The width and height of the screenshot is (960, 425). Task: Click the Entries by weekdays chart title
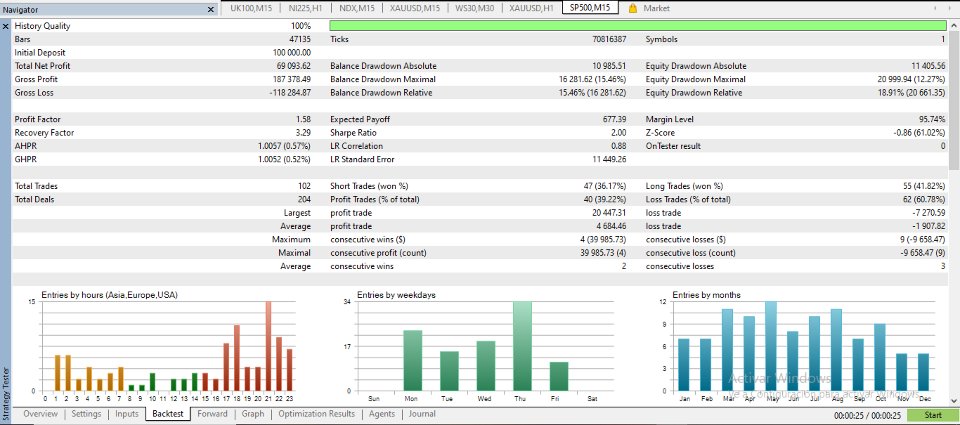[x=396, y=295]
